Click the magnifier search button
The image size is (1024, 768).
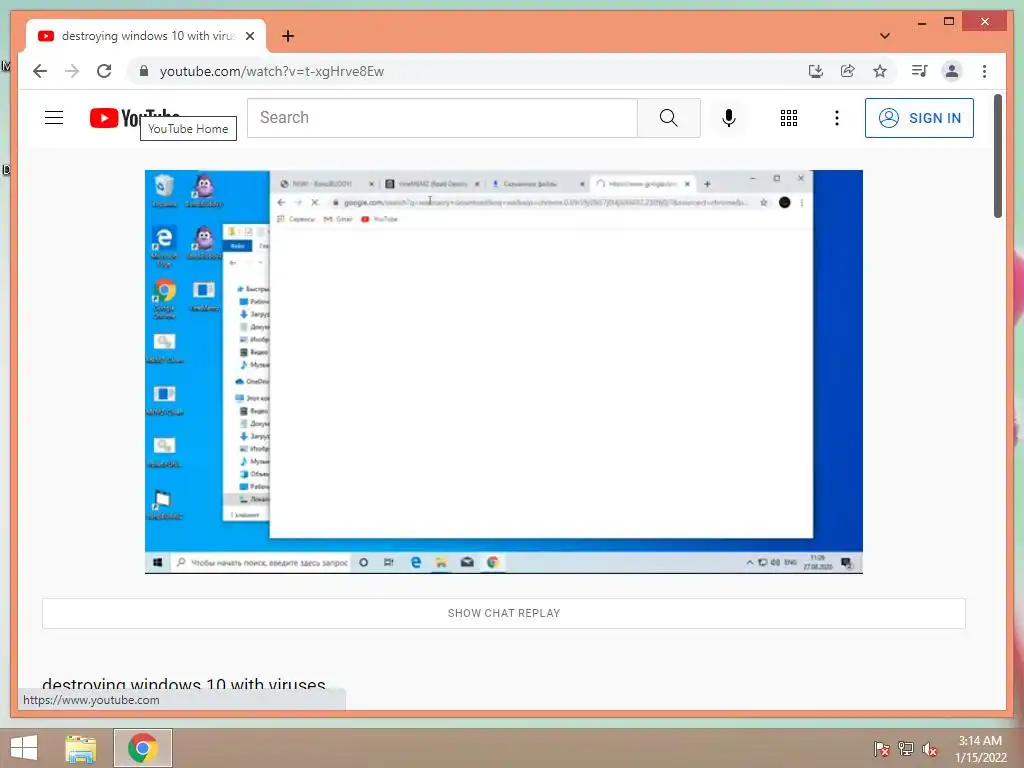(x=669, y=118)
